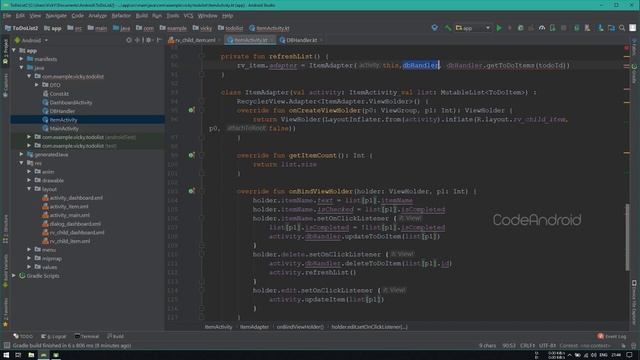Open the SDK Manager download icon
Image resolution: width=640 pixels, height=360 pixels.
point(600,28)
